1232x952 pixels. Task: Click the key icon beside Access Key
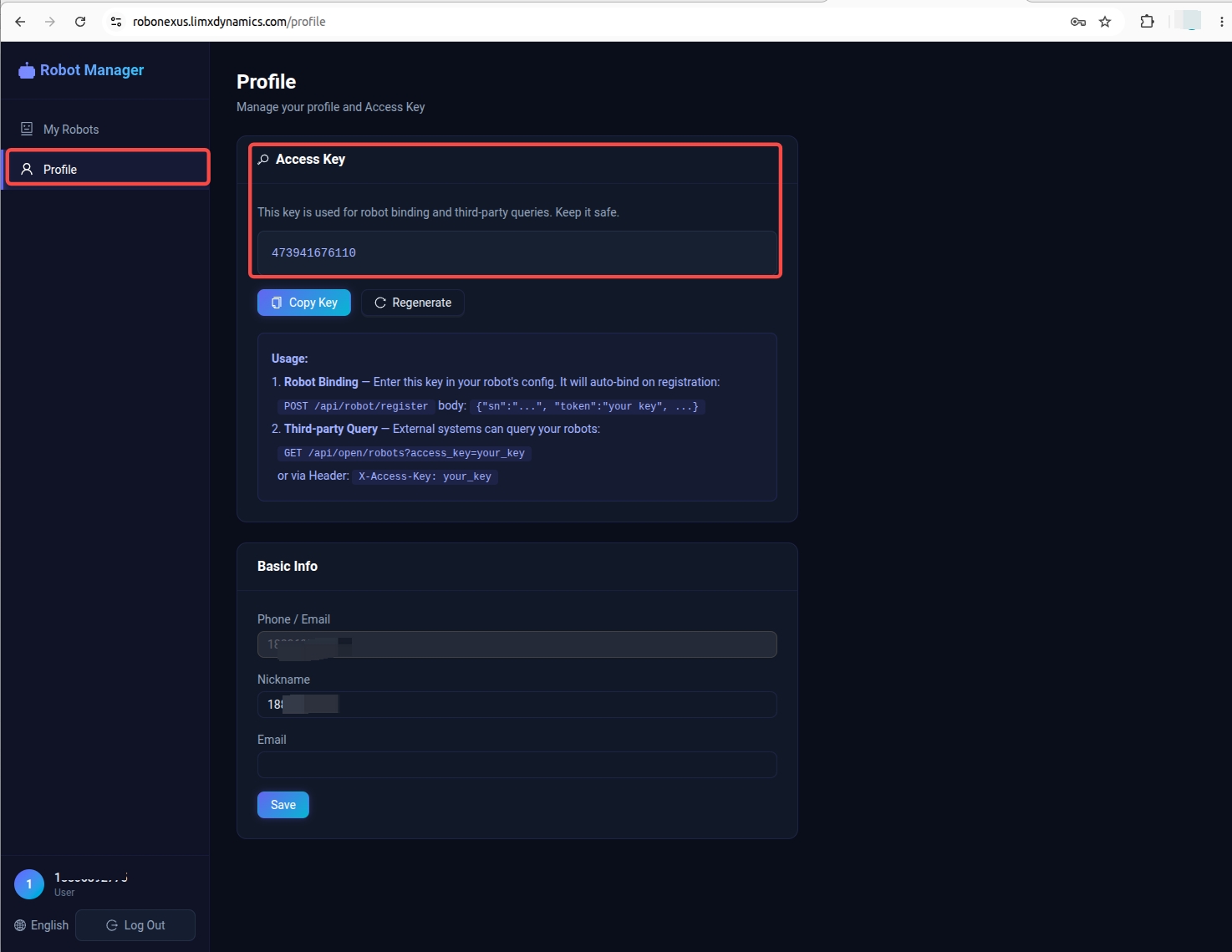click(x=263, y=160)
